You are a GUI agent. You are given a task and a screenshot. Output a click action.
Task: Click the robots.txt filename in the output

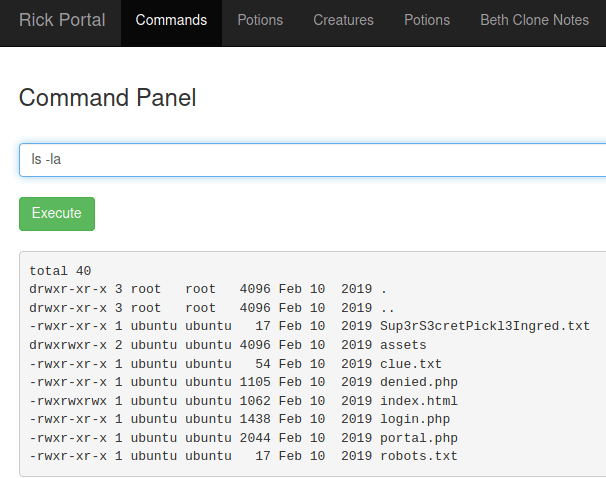[x=418, y=456]
